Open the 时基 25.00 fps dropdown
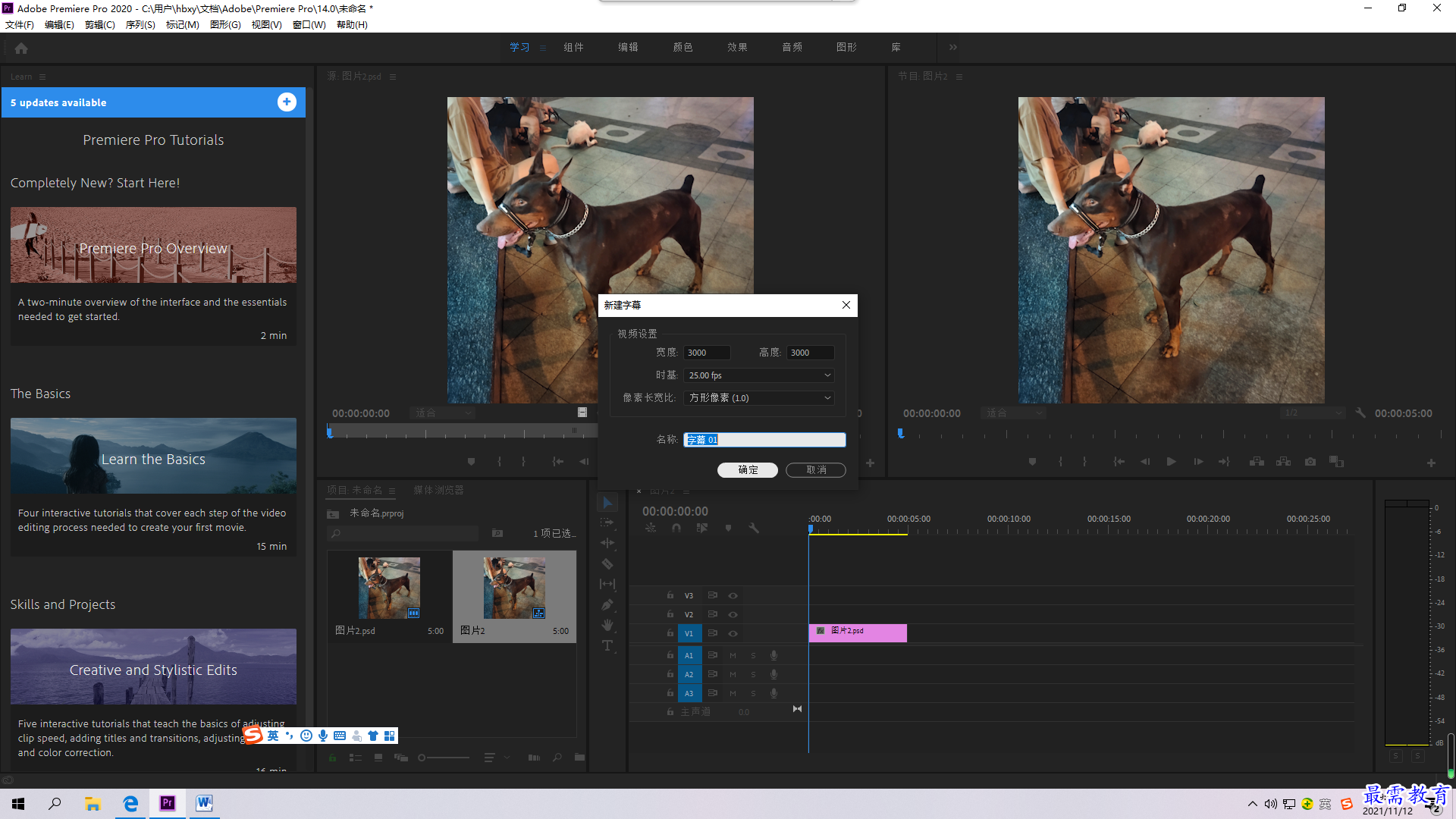Image resolution: width=1456 pixels, height=819 pixels. coord(759,375)
